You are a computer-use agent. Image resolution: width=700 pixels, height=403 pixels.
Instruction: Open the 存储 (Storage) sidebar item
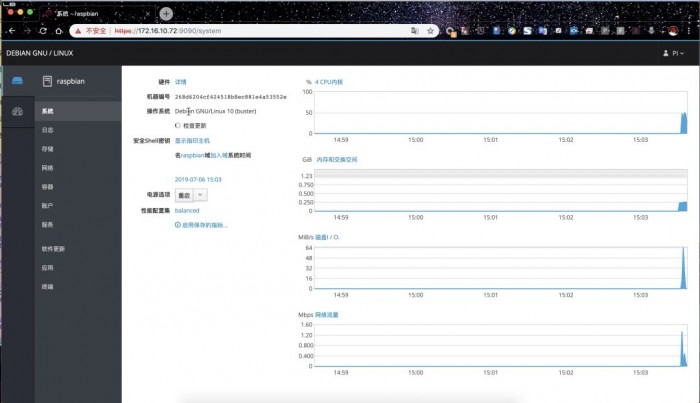(48, 149)
